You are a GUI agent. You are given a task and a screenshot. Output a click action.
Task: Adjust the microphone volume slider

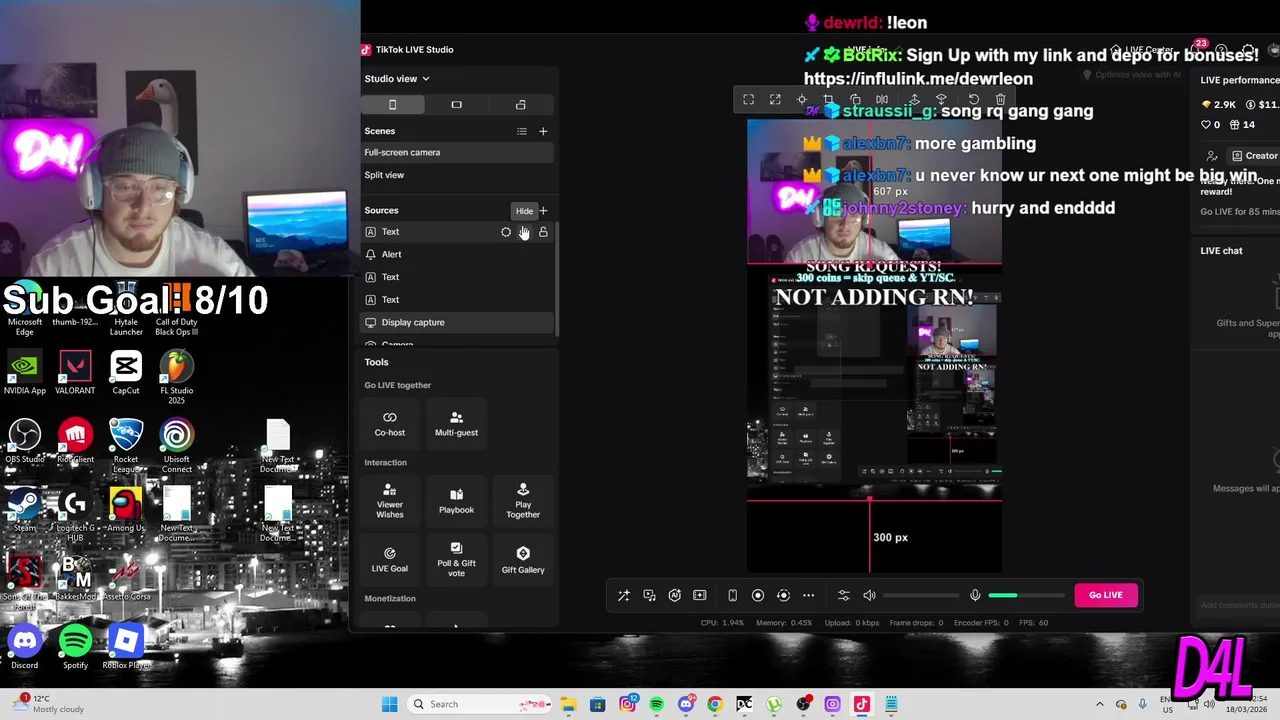click(1027, 596)
